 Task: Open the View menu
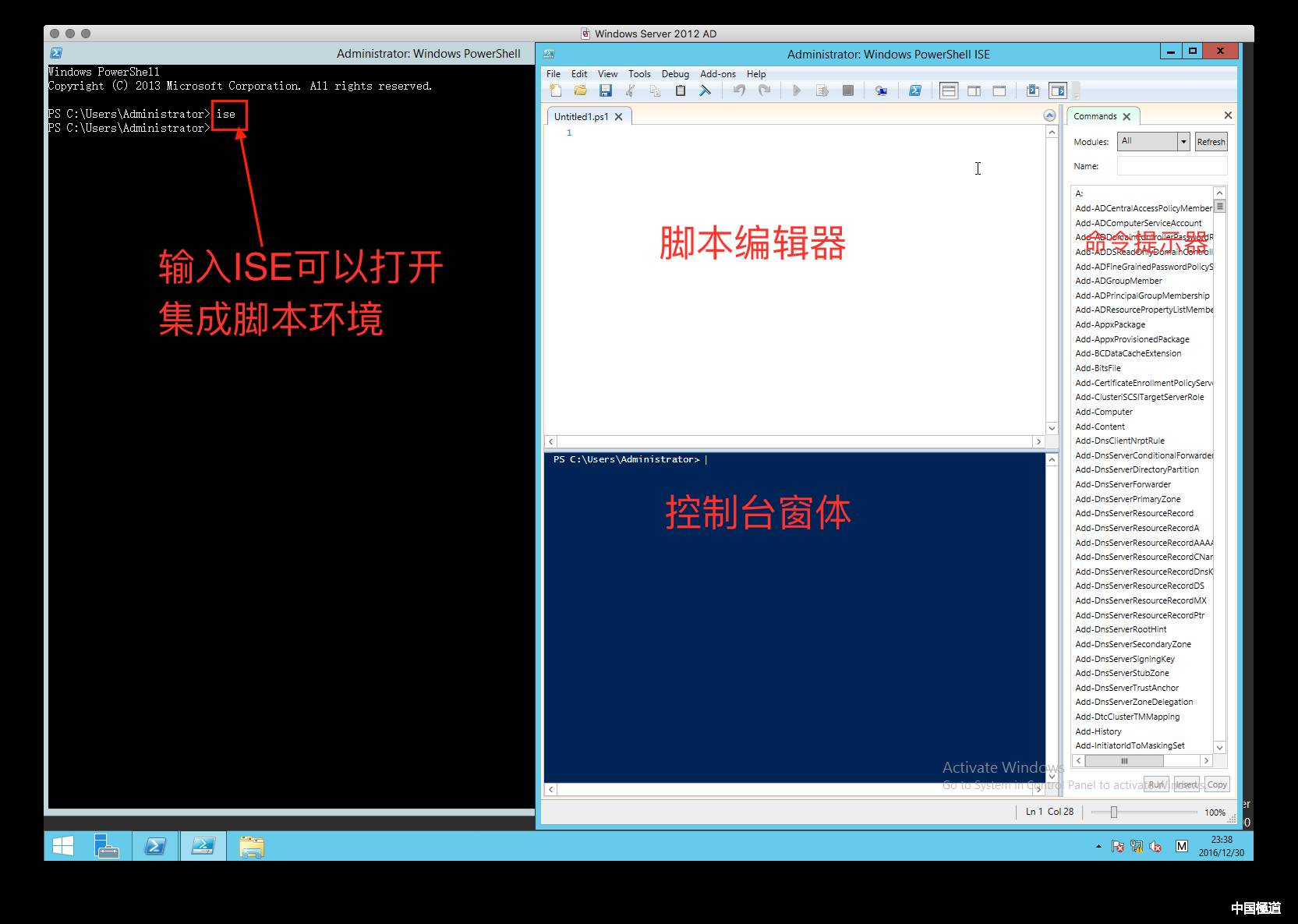[607, 74]
